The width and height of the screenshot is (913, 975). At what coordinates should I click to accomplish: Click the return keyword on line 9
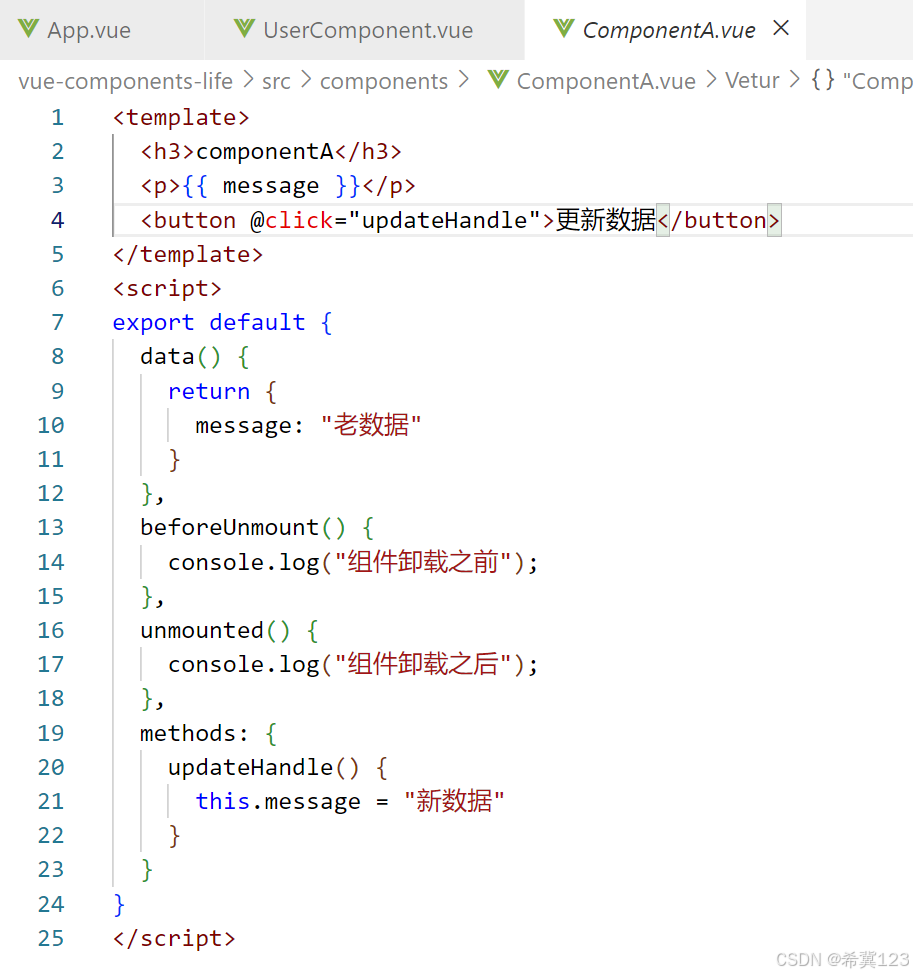209,391
